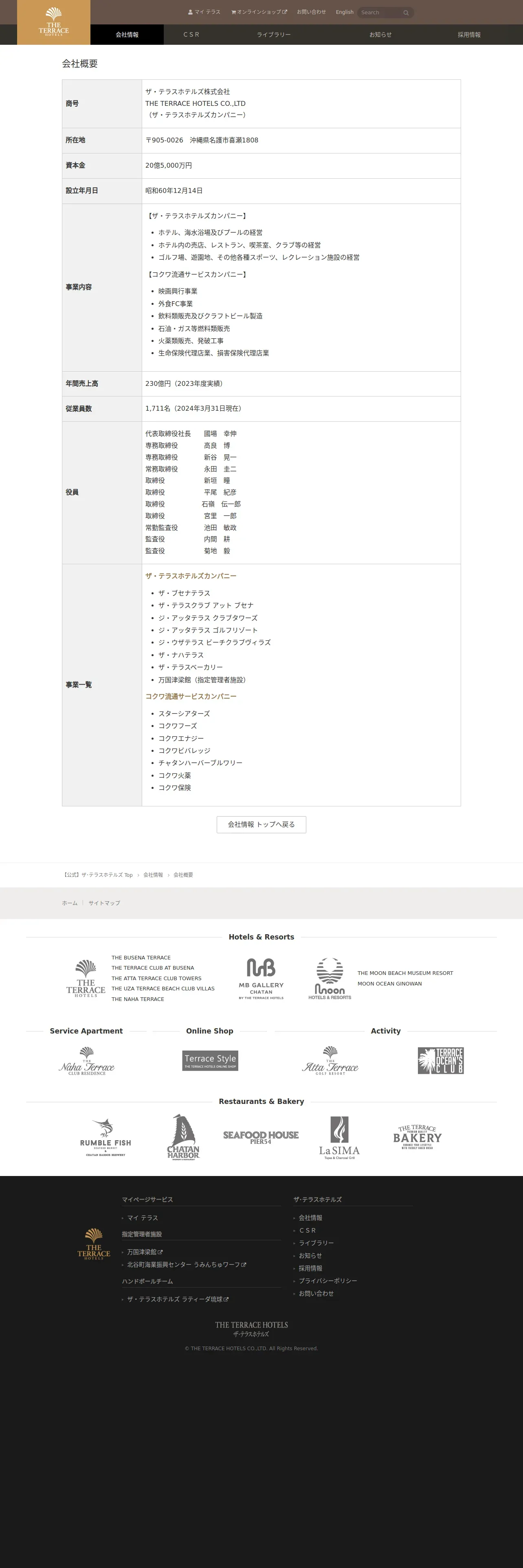Click the La SIMA logo
The width and height of the screenshot is (523, 1568).
pyautogui.click(x=339, y=1138)
